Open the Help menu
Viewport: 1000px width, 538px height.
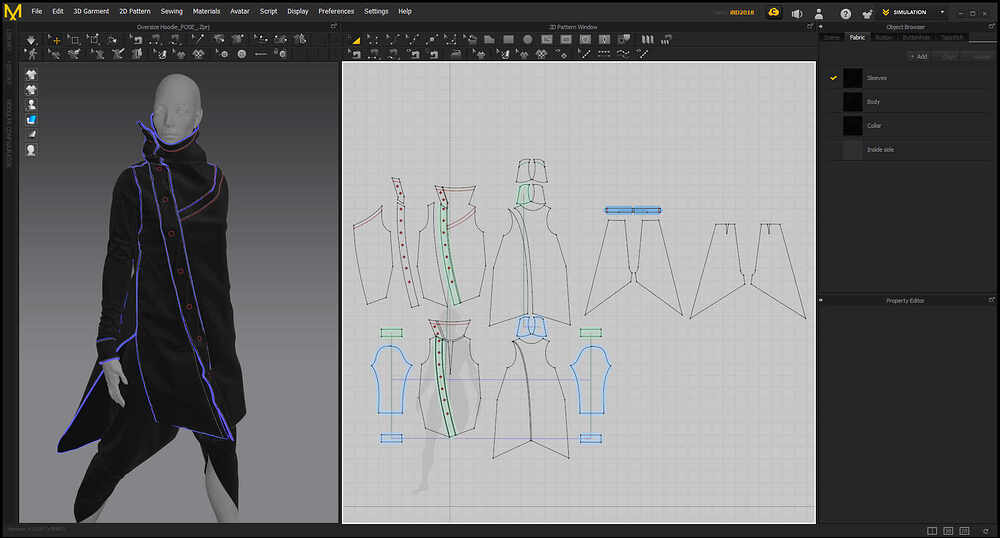tap(405, 11)
